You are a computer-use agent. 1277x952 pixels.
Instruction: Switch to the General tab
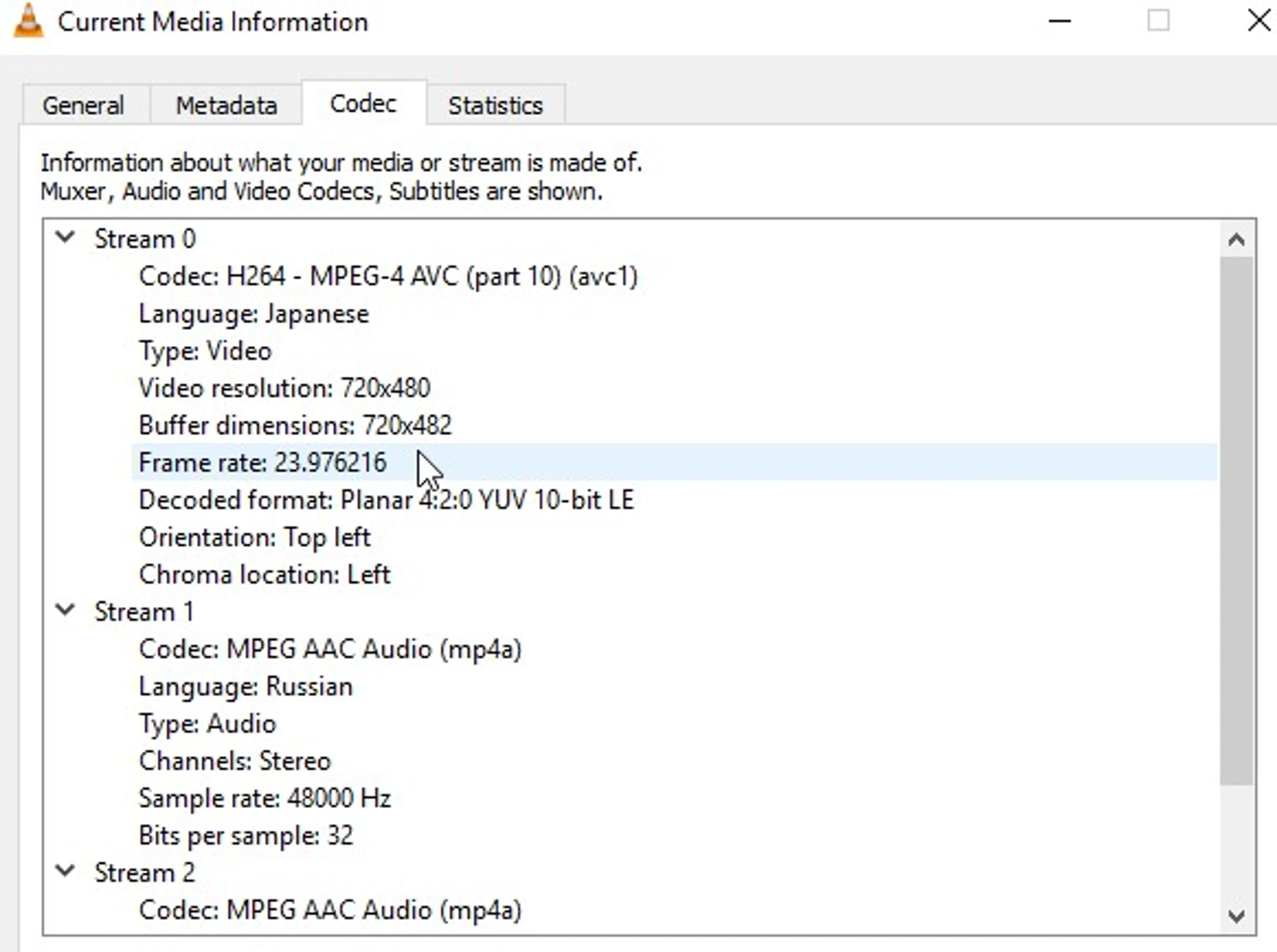pyautogui.click(x=83, y=104)
